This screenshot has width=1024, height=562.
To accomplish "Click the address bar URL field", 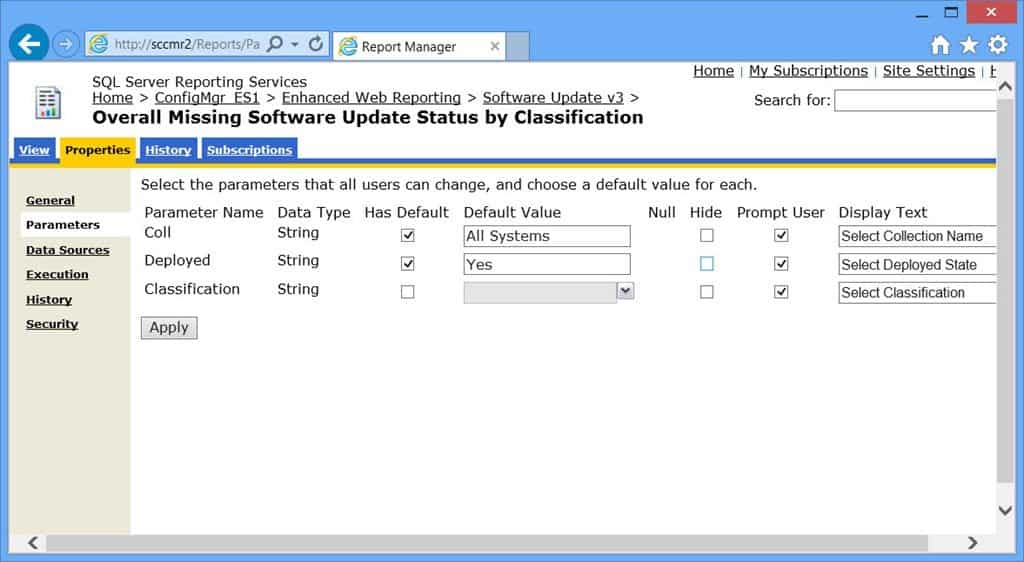I will coord(187,44).
